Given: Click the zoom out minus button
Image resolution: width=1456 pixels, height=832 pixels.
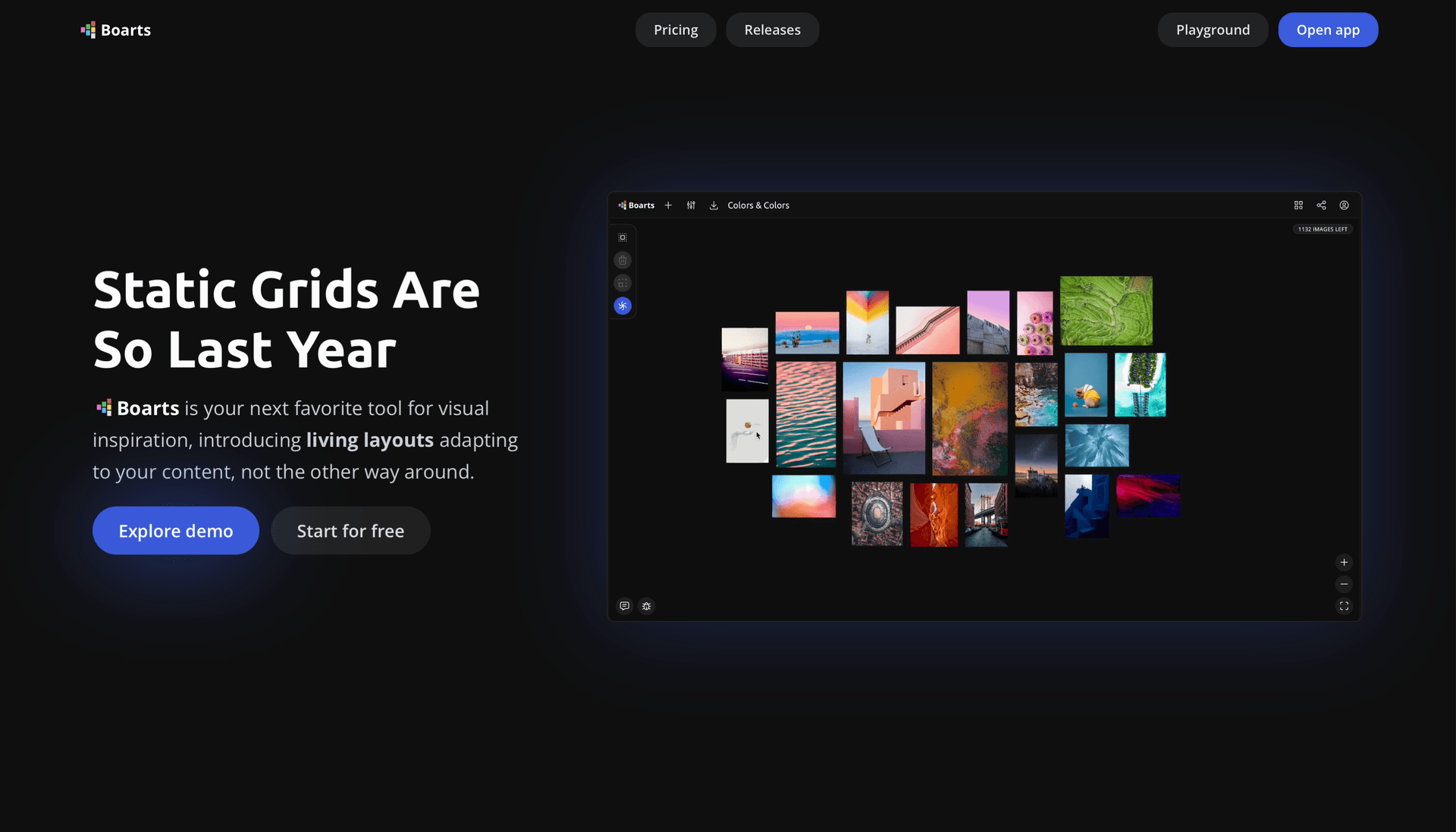Looking at the screenshot, I should [x=1344, y=584].
